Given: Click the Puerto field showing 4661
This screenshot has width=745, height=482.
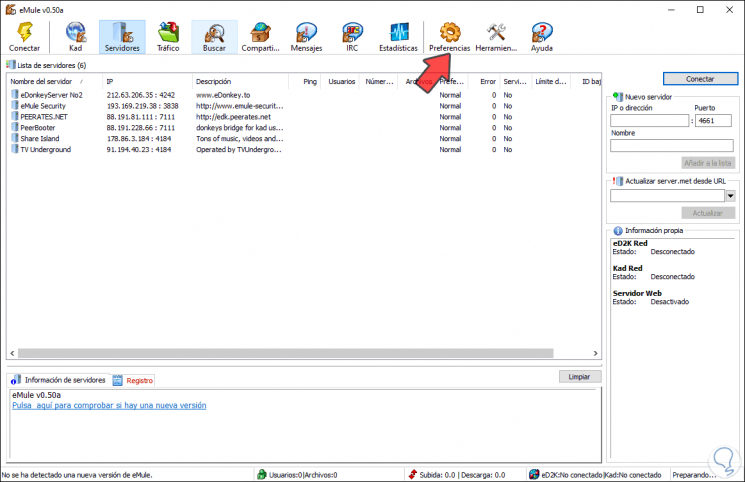Looking at the screenshot, I should [713, 121].
